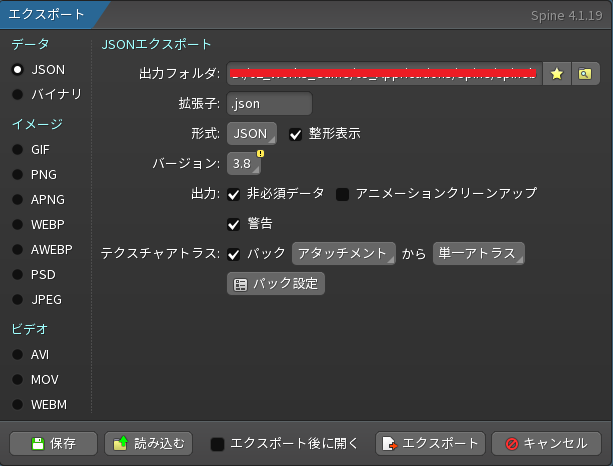Open the アタッチメント dropdown
Screen dimensions: 613x466
click(344, 254)
